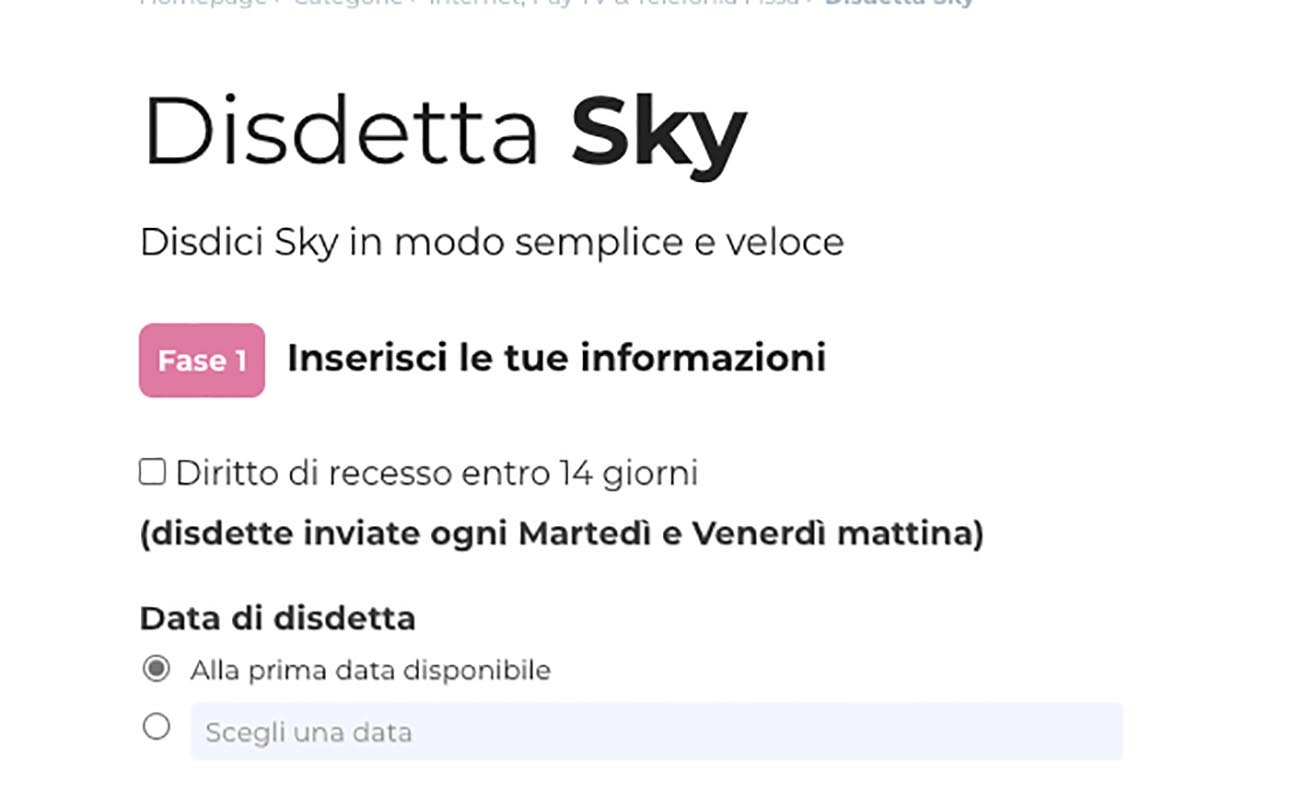Enable the Diritto di recesso checkbox
1304x802 pixels.
152,472
